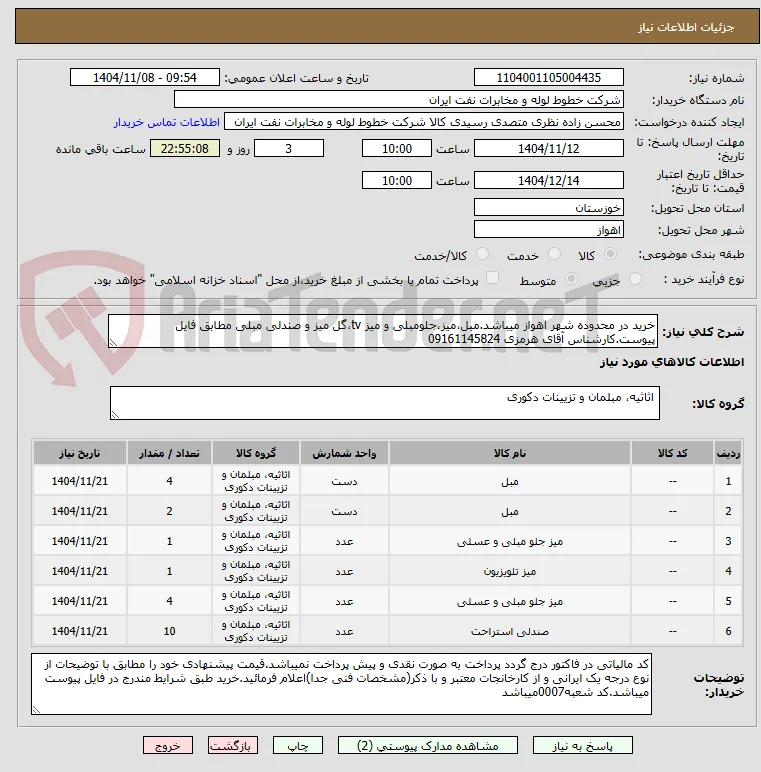Screen dimensions: 761x772
Task: Click the price validity date 1404/12/14
Action: pyautogui.click(x=548, y=181)
